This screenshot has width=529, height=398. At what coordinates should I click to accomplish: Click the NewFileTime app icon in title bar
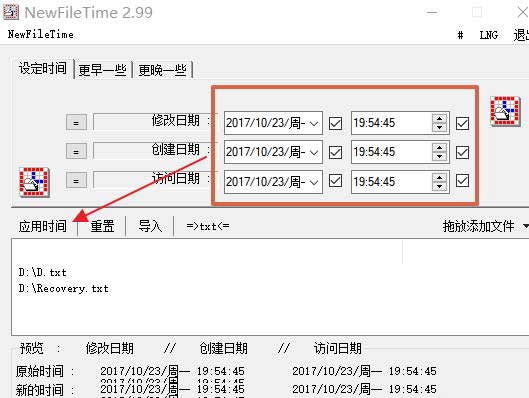11,12
